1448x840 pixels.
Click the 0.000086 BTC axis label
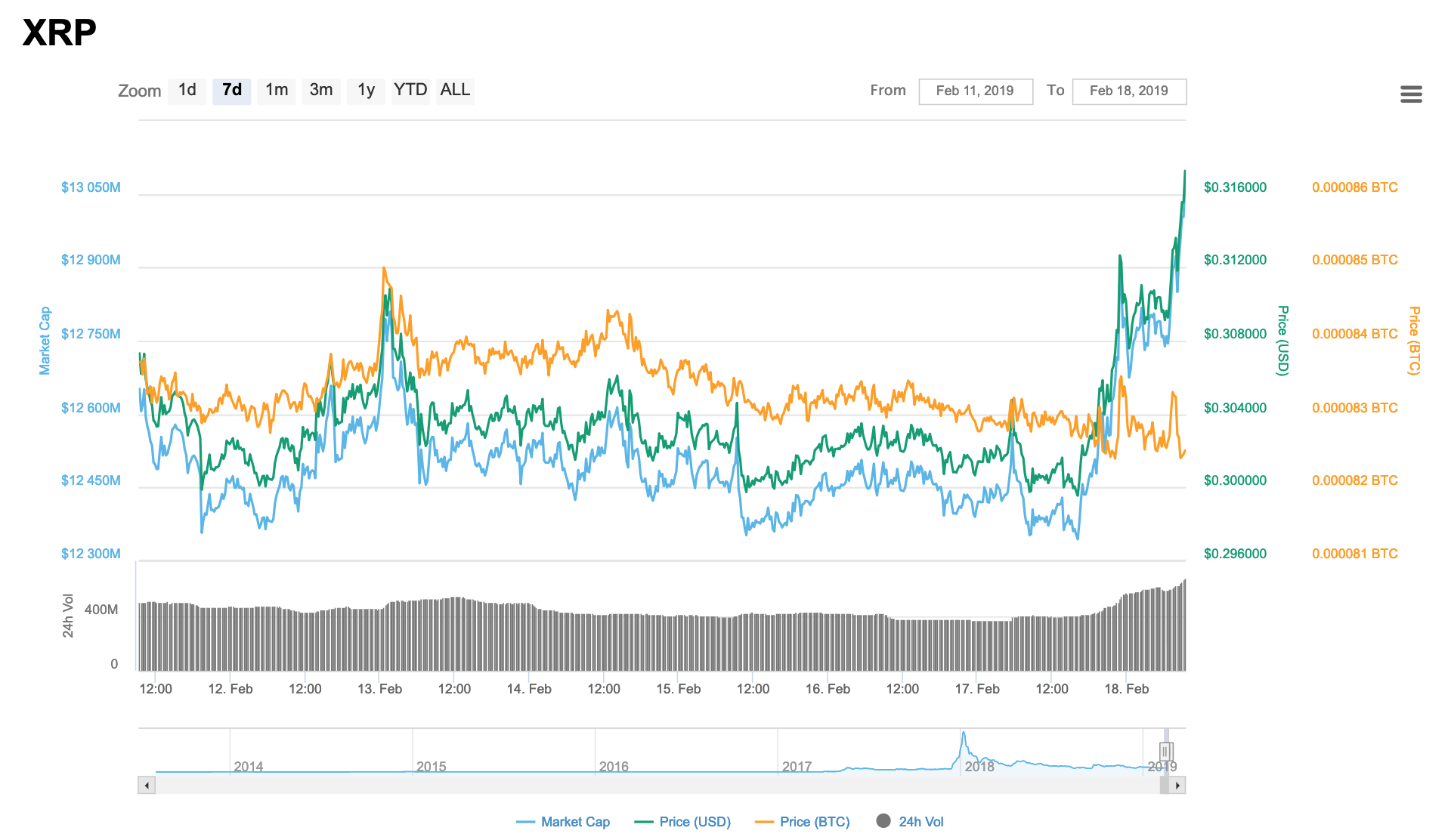(1354, 187)
